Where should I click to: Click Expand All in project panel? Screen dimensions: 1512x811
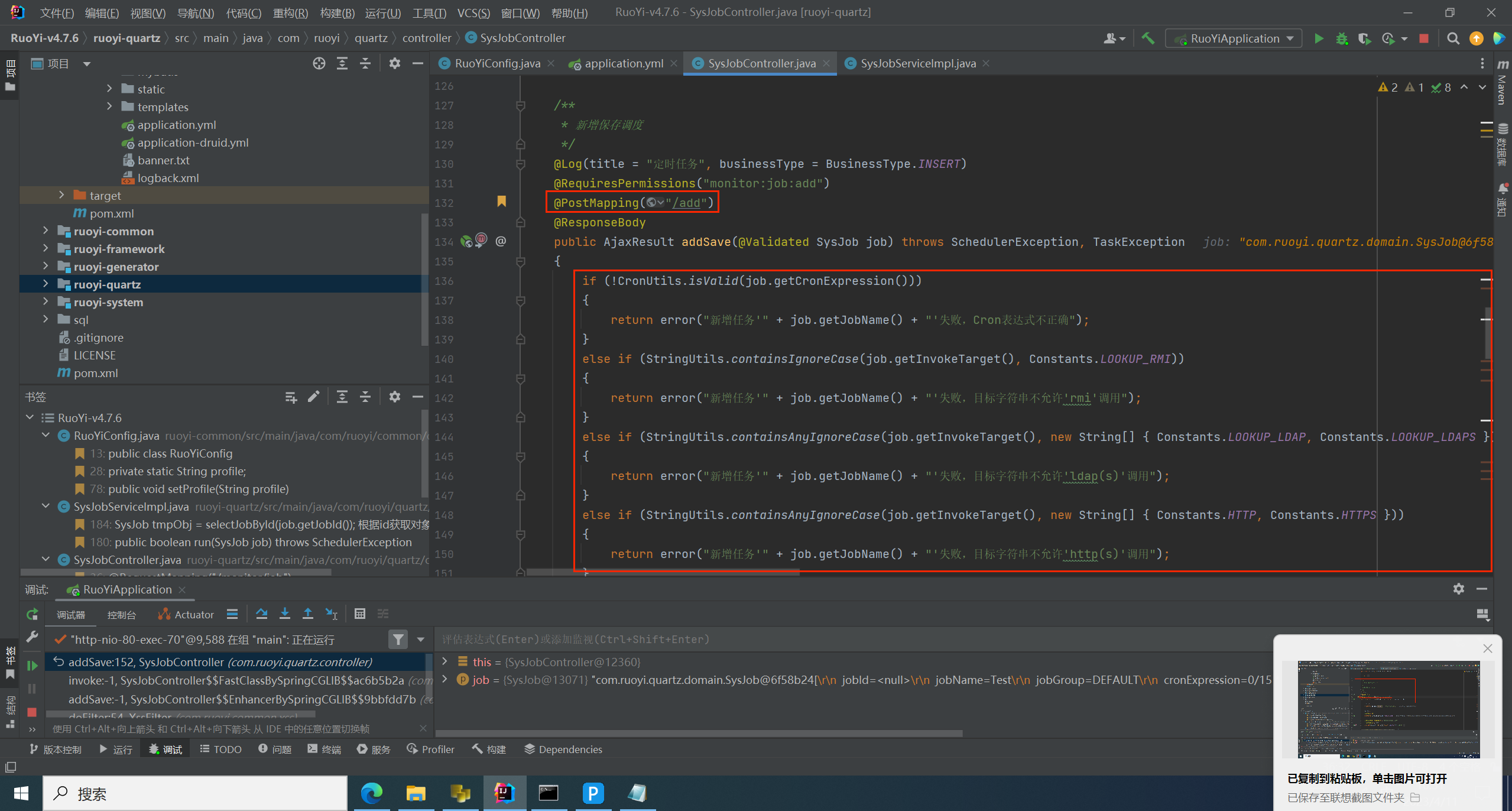pyautogui.click(x=342, y=63)
